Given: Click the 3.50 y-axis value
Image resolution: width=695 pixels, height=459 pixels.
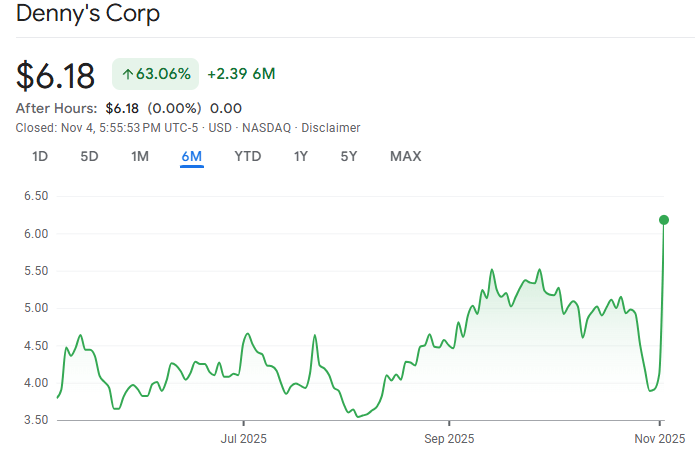Looking at the screenshot, I should [36, 420].
